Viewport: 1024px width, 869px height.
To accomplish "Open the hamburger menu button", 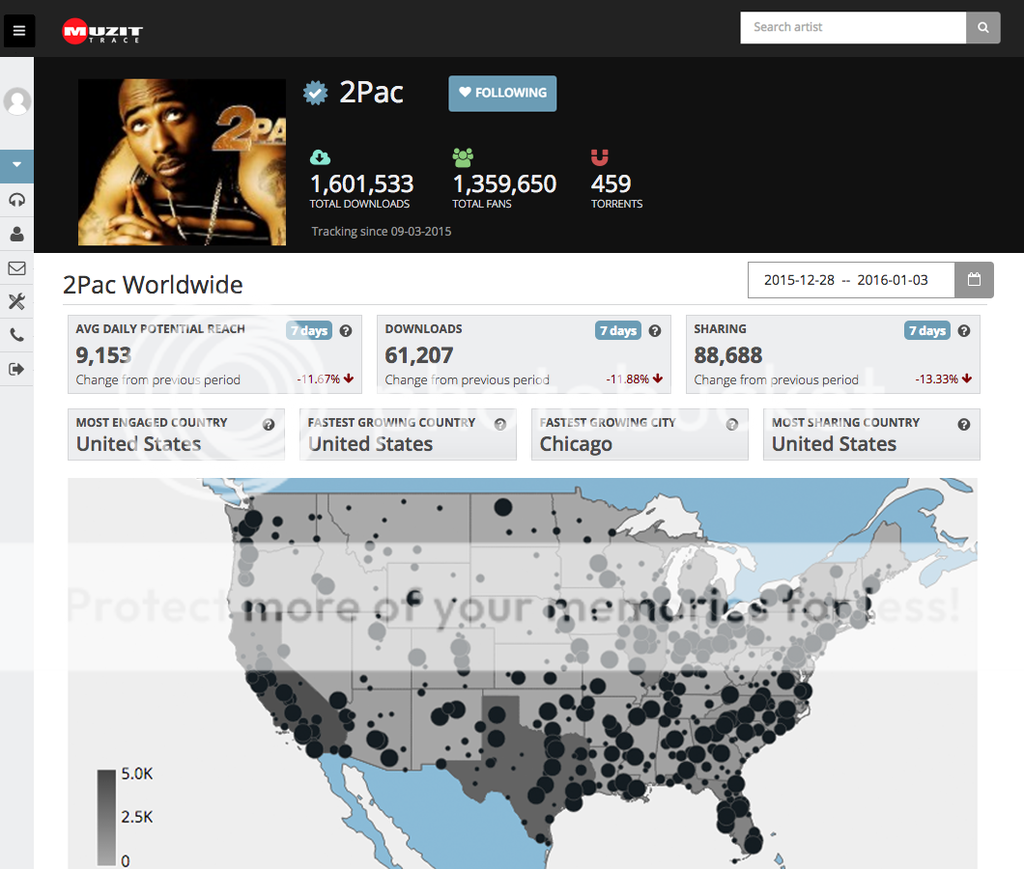I will click(x=19, y=31).
